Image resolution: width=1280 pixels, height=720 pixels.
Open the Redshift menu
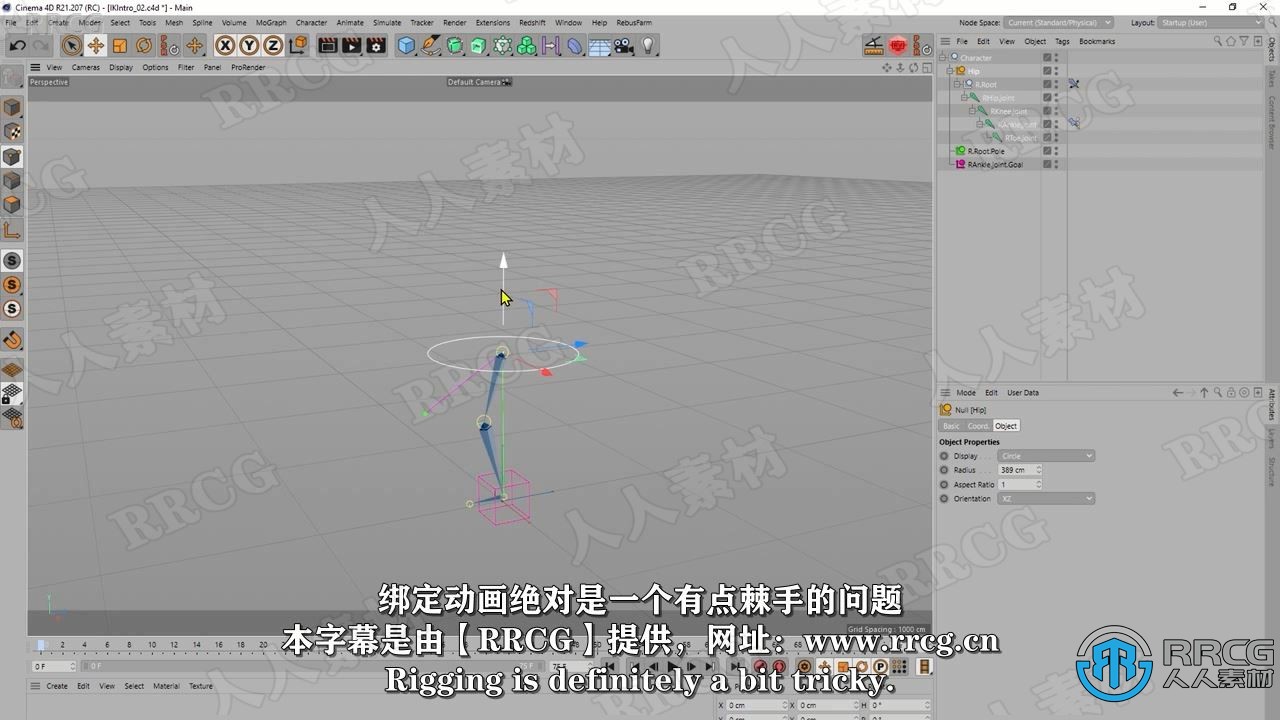click(532, 22)
